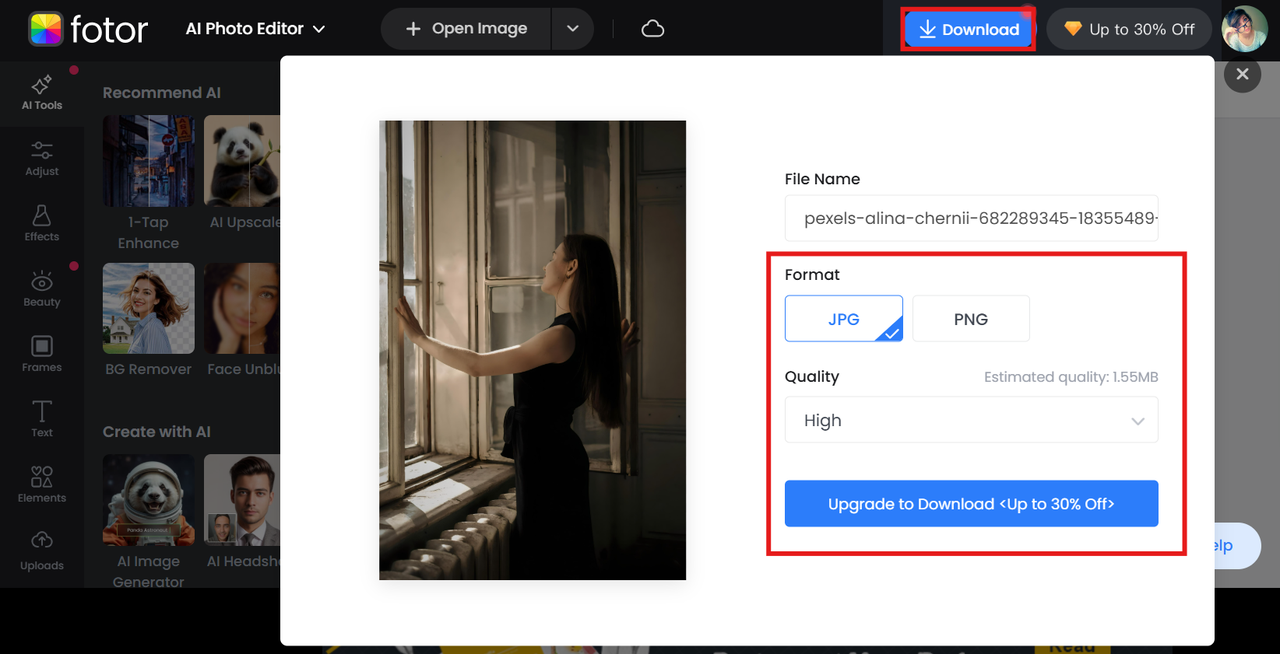This screenshot has height=654, width=1280.
Task: Expand the Open Image arrow dropdown
Action: (x=573, y=29)
